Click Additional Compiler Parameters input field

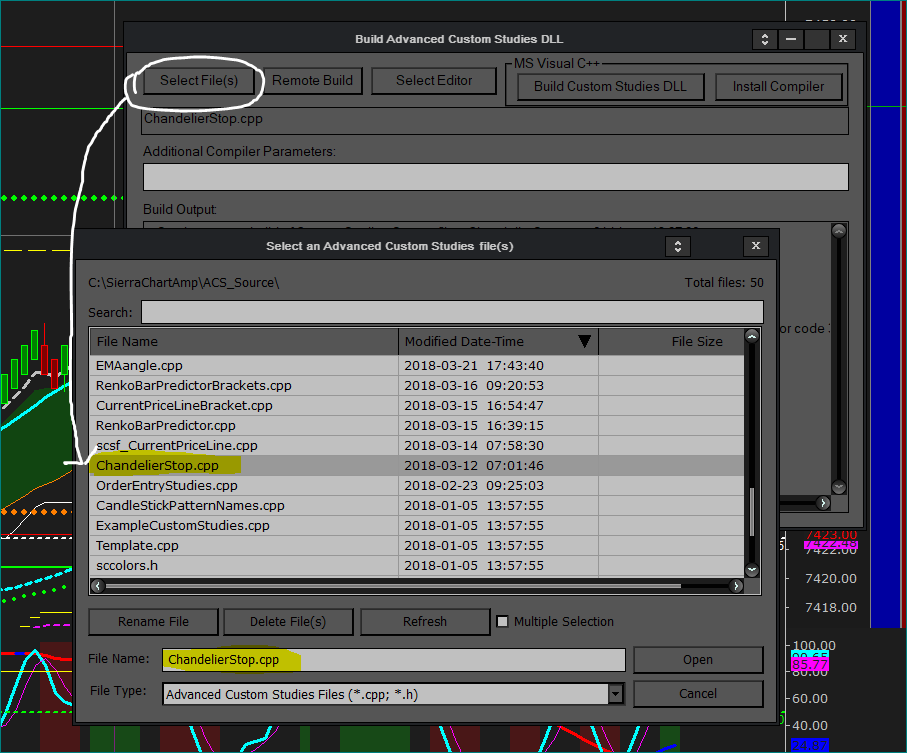pos(496,176)
